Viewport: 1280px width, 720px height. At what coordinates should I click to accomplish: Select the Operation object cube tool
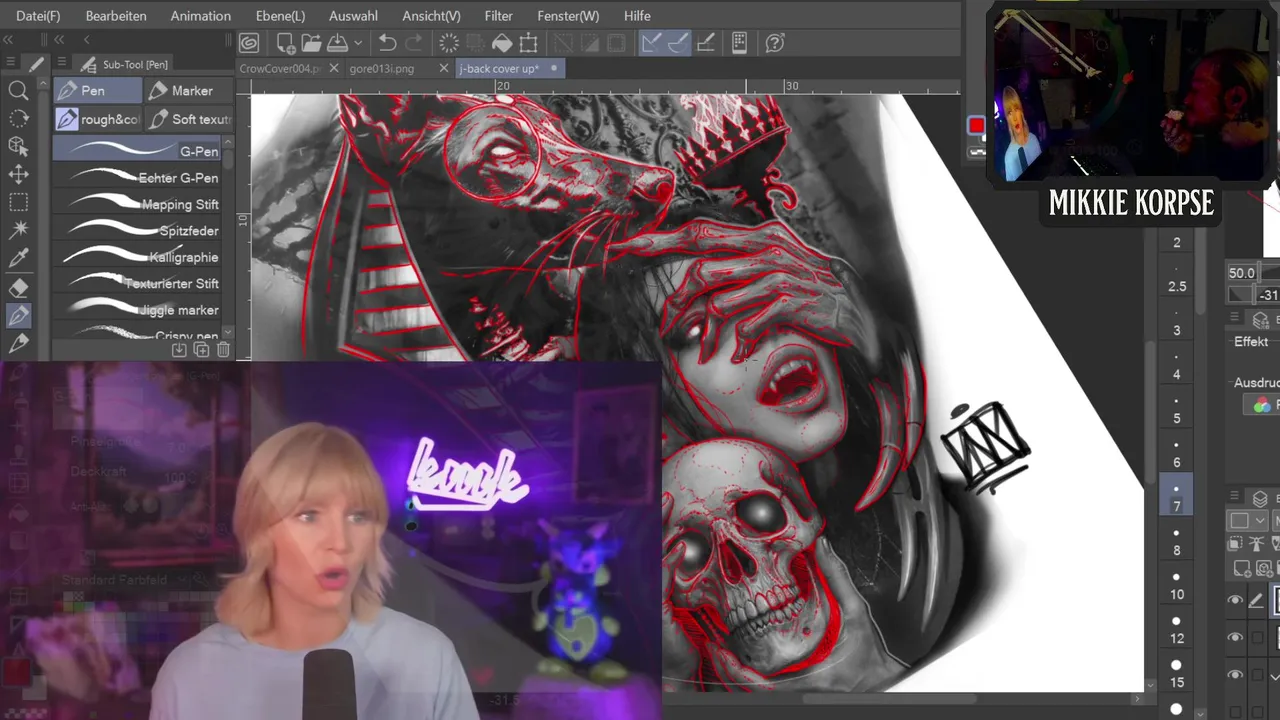coord(18,147)
